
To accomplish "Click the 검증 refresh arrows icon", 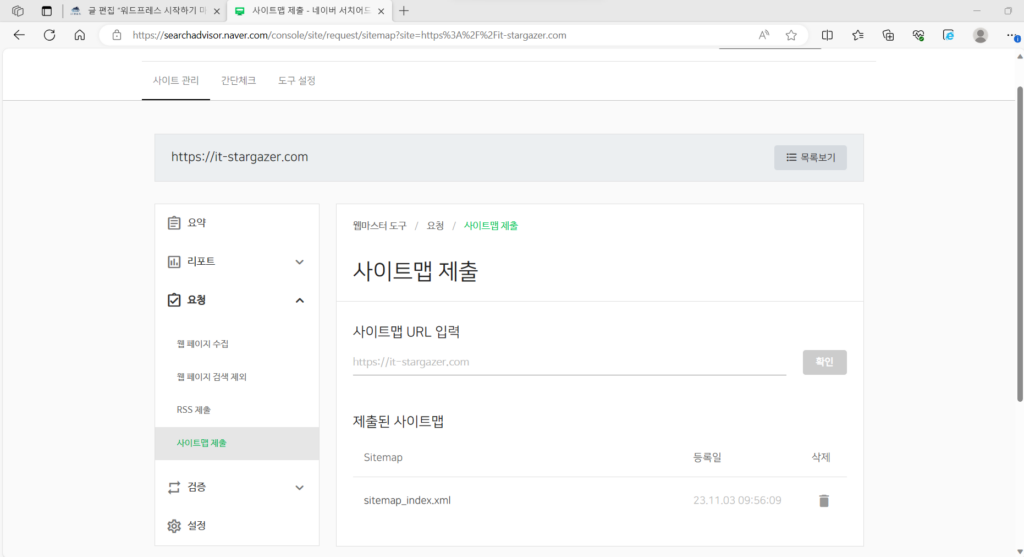I will click(x=174, y=487).
